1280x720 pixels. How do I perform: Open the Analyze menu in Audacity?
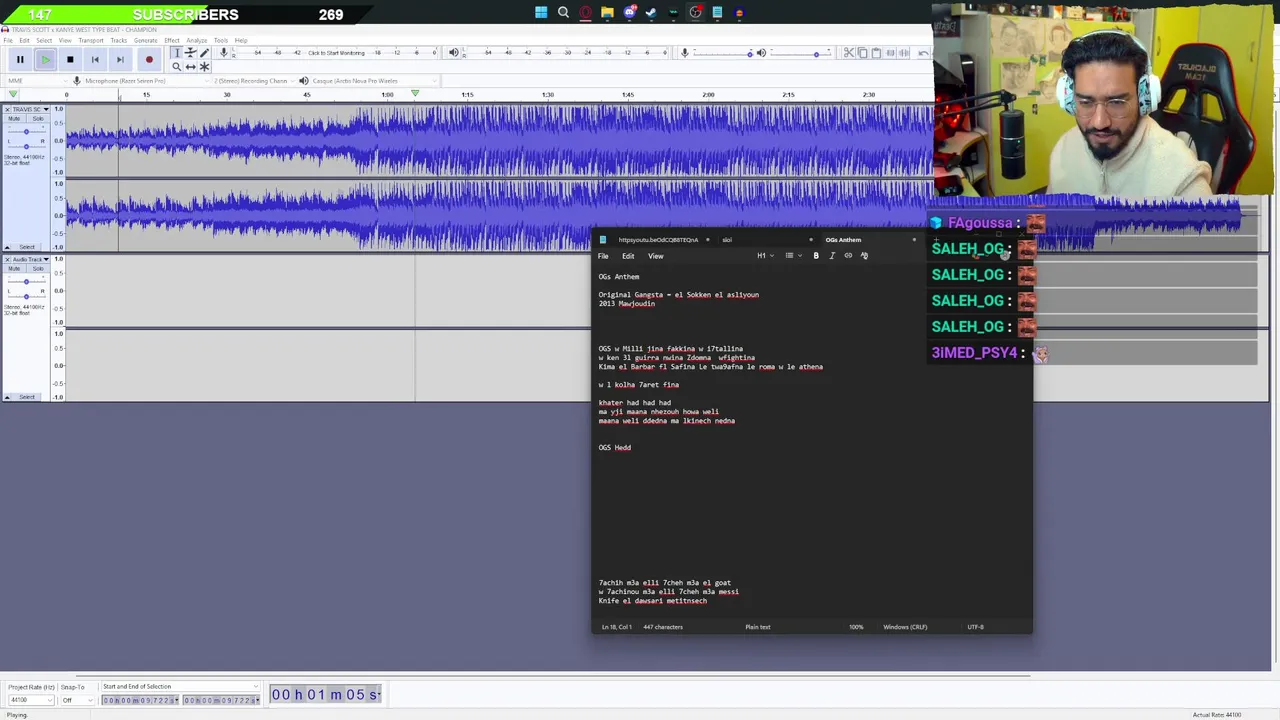(x=196, y=40)
